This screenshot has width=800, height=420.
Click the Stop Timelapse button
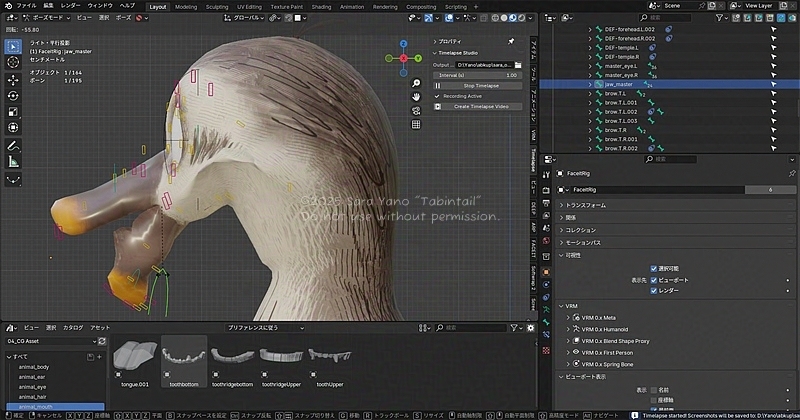479,85
